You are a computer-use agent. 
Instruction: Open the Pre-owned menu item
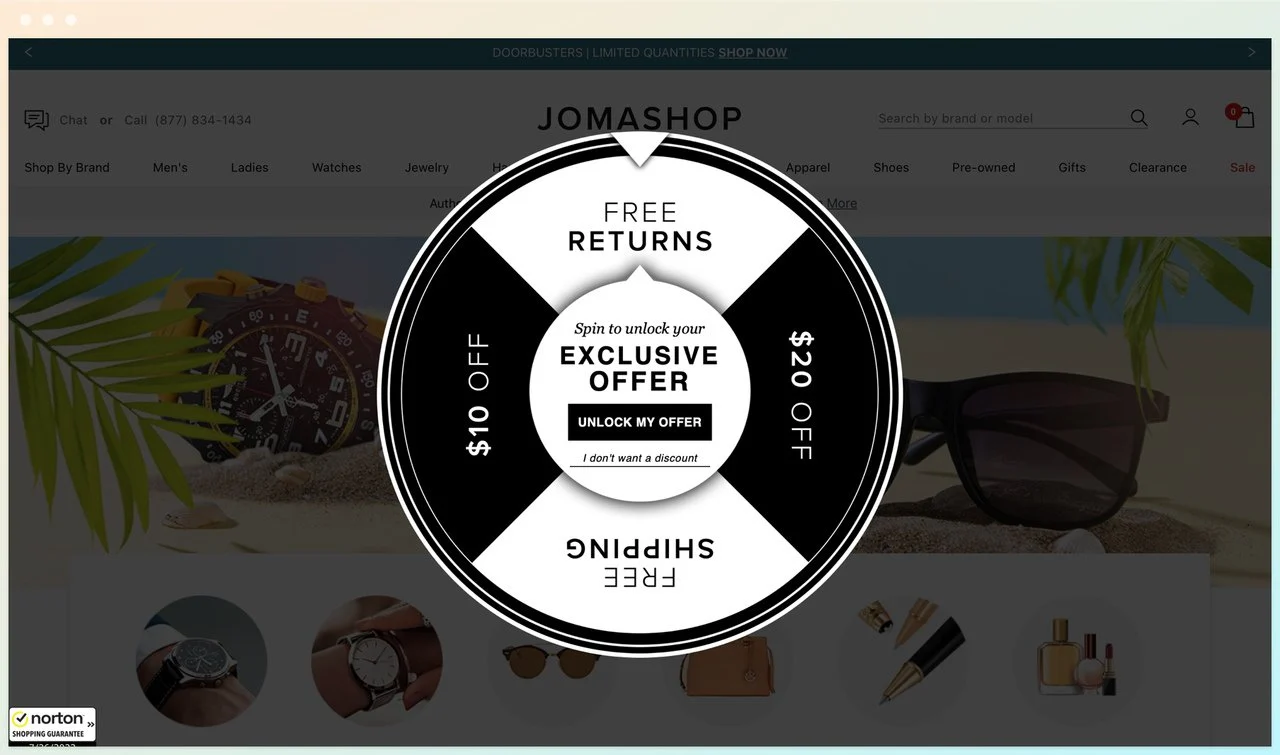pyautogui.click(x=983, y=168)
